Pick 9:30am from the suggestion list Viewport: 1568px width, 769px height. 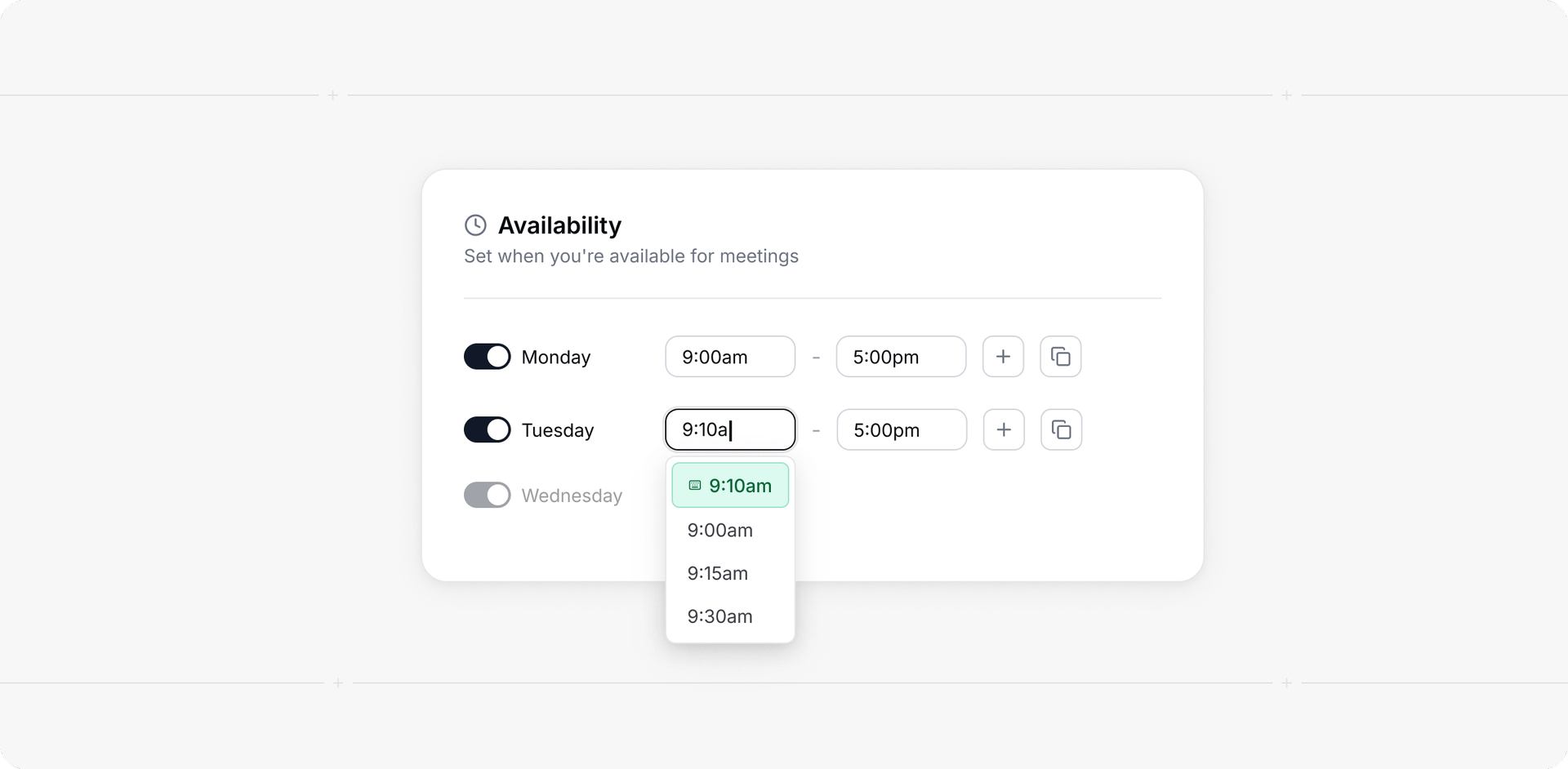tap(719, 616)
